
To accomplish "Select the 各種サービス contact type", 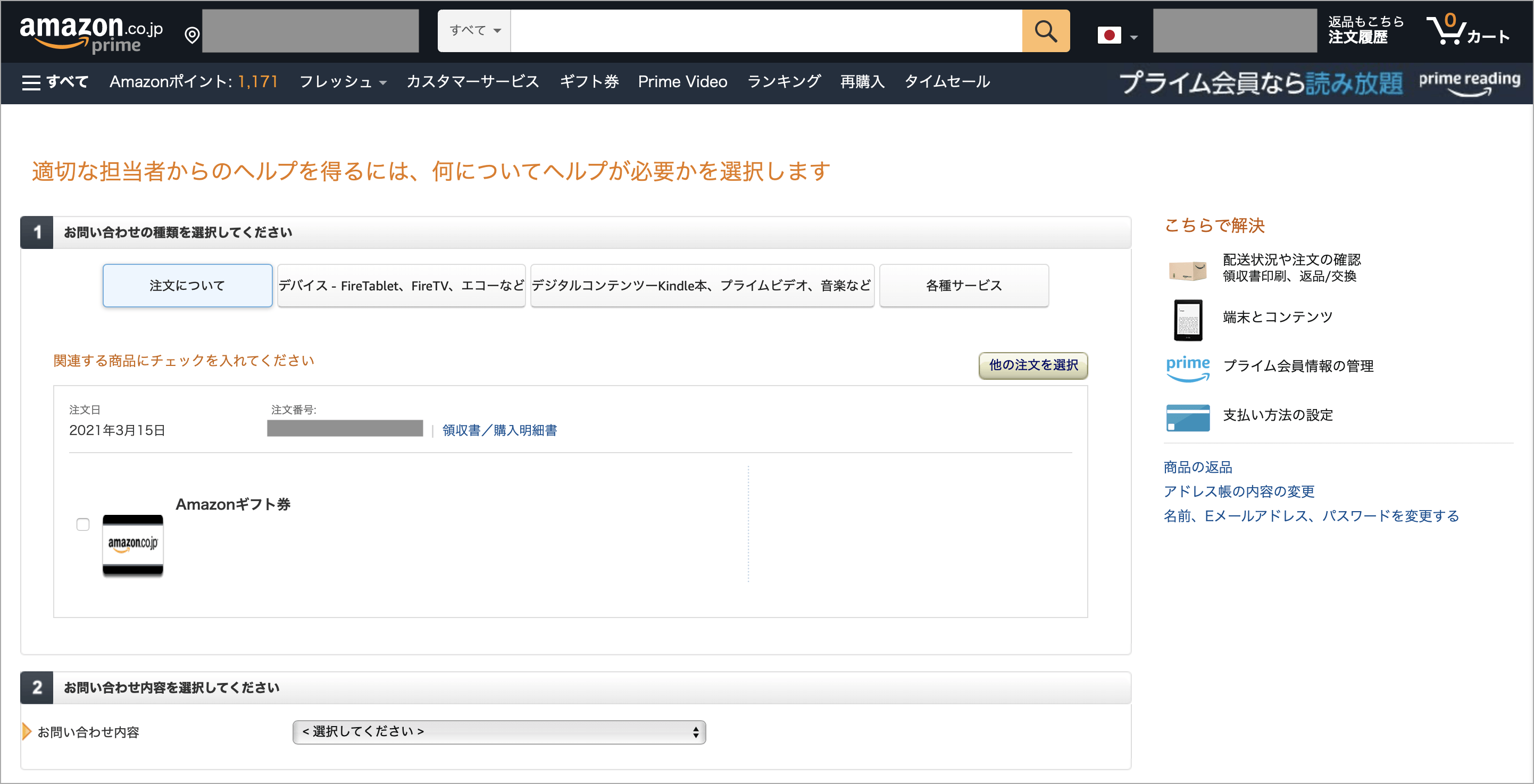I will coord(963,285).
